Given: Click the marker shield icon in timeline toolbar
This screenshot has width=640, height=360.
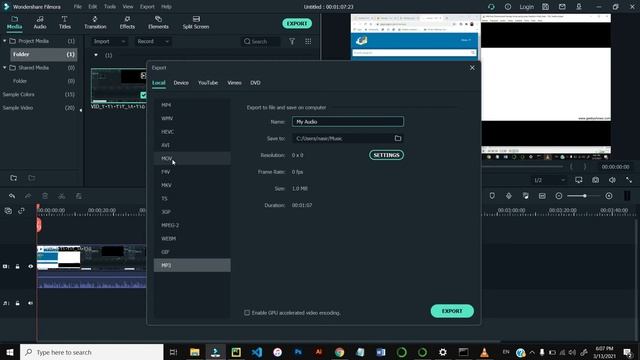Looking at the screenshot, I should (x=492, y=196).
